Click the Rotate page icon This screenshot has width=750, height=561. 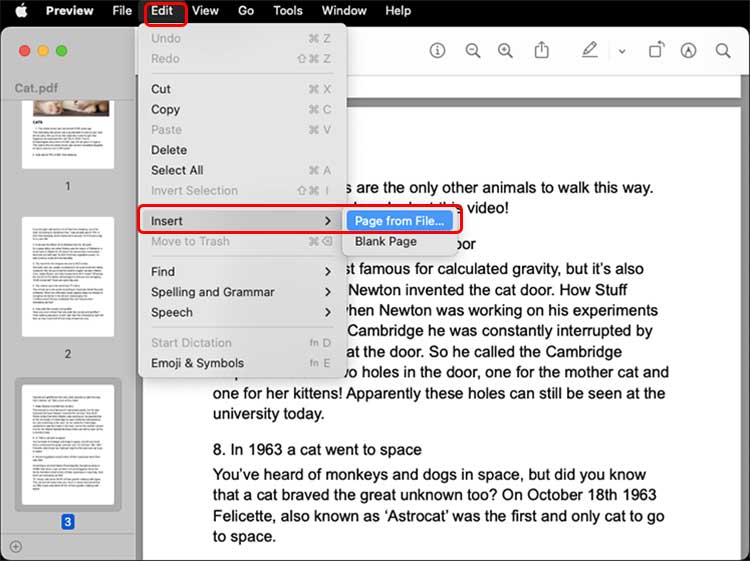pos(656,50)
